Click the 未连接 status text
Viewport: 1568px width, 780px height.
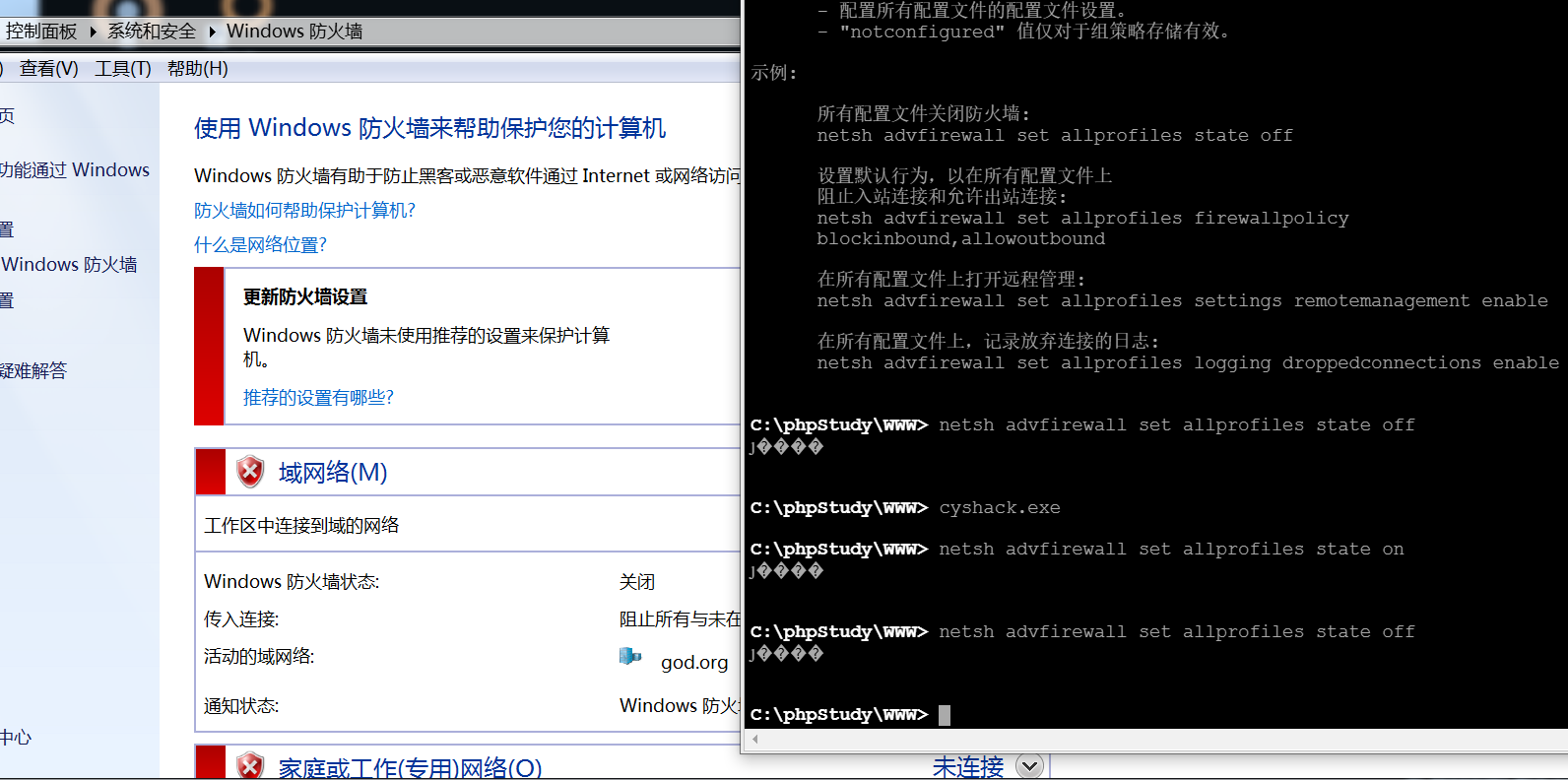[x=968, y=767]
